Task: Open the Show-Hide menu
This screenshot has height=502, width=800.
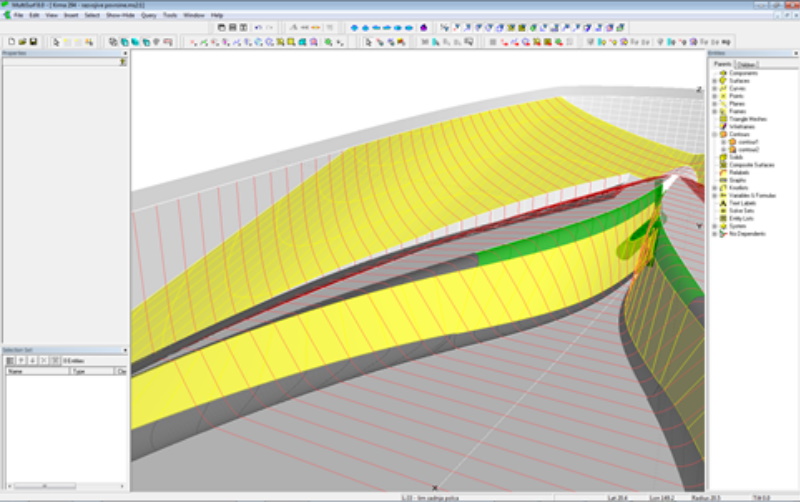Action: point(118,15)
